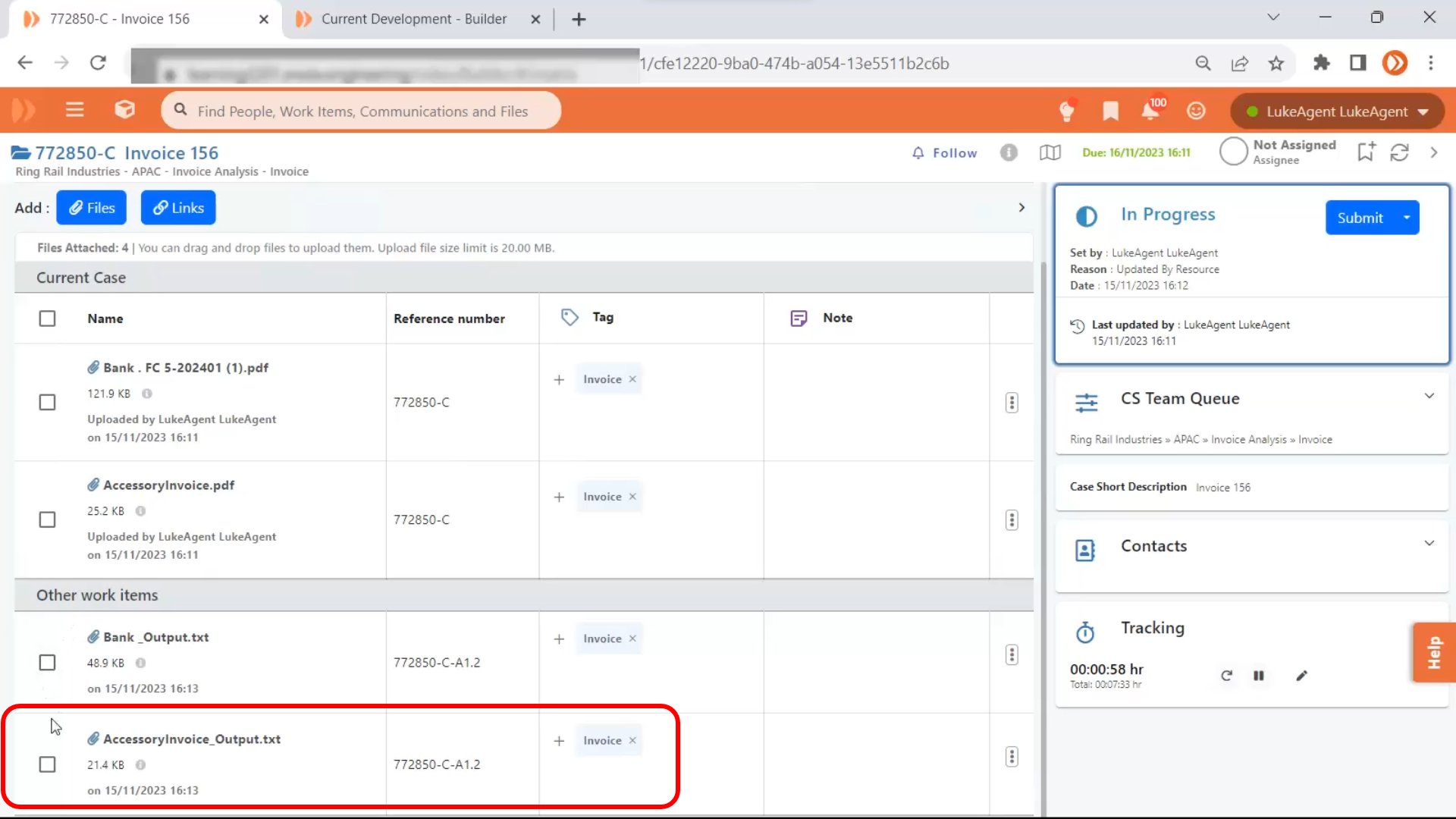Open the notifications bell icon

[1150, 111]
